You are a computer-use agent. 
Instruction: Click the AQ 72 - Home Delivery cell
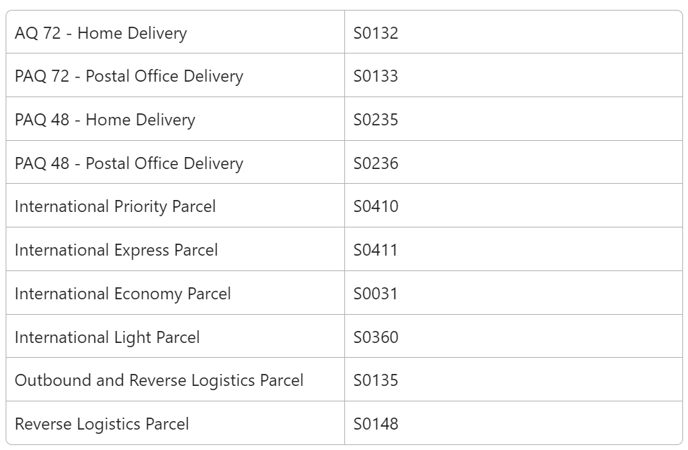coord(175,32)
